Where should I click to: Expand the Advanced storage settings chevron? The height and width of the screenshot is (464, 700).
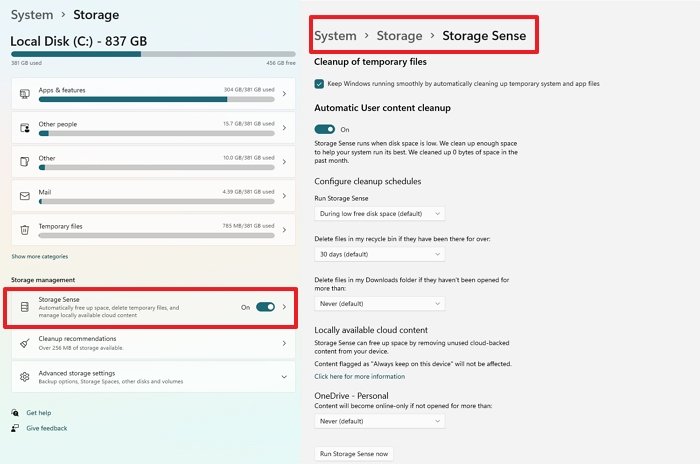point(284,377)
